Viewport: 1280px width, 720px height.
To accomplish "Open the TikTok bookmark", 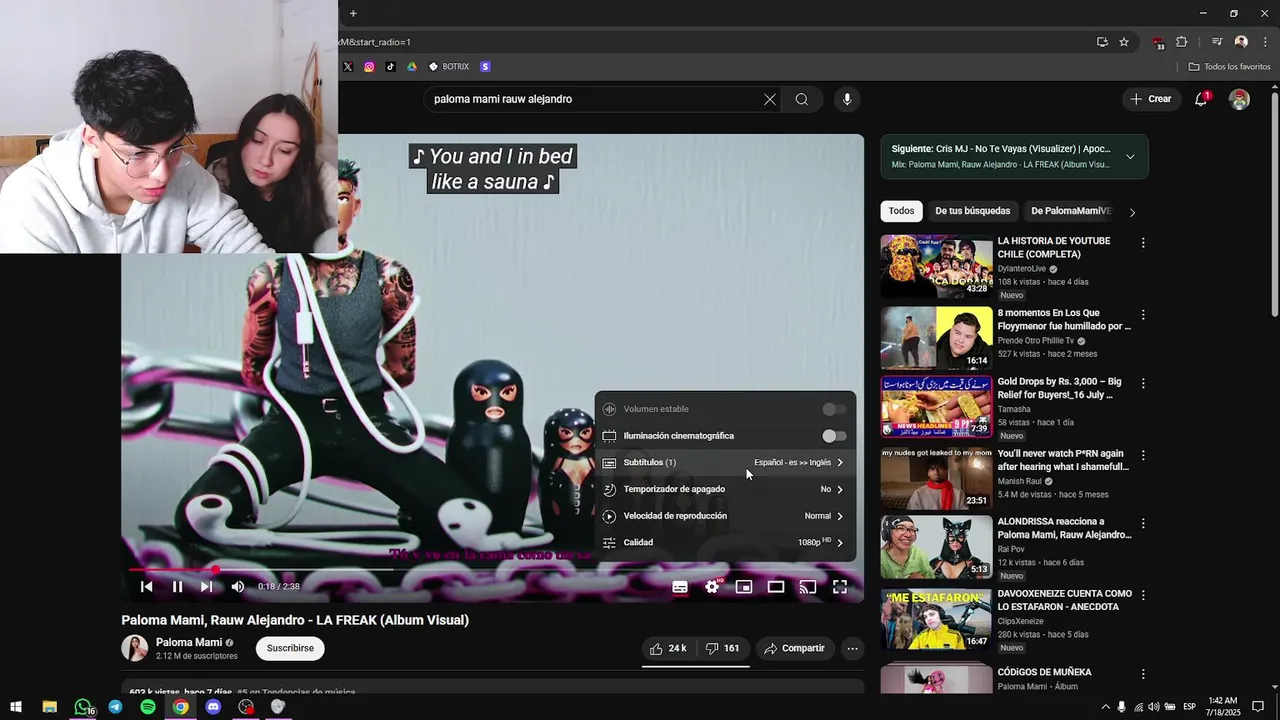I will point(390,67).
